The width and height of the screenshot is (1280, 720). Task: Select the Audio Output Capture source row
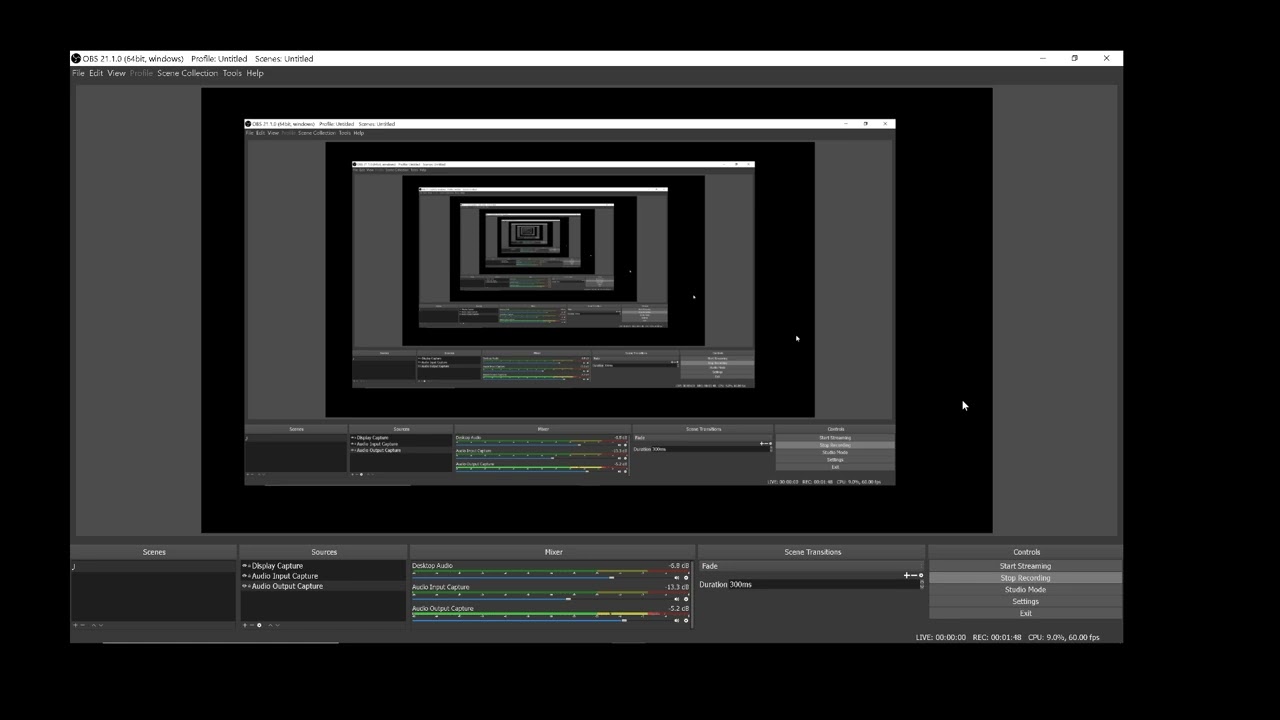324,586
